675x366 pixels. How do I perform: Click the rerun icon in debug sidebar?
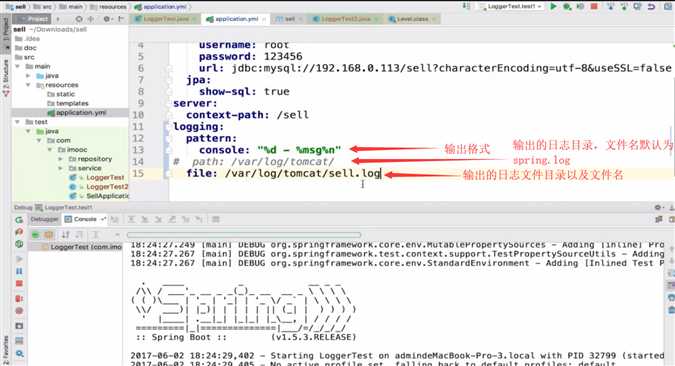[x=19, y=220]
